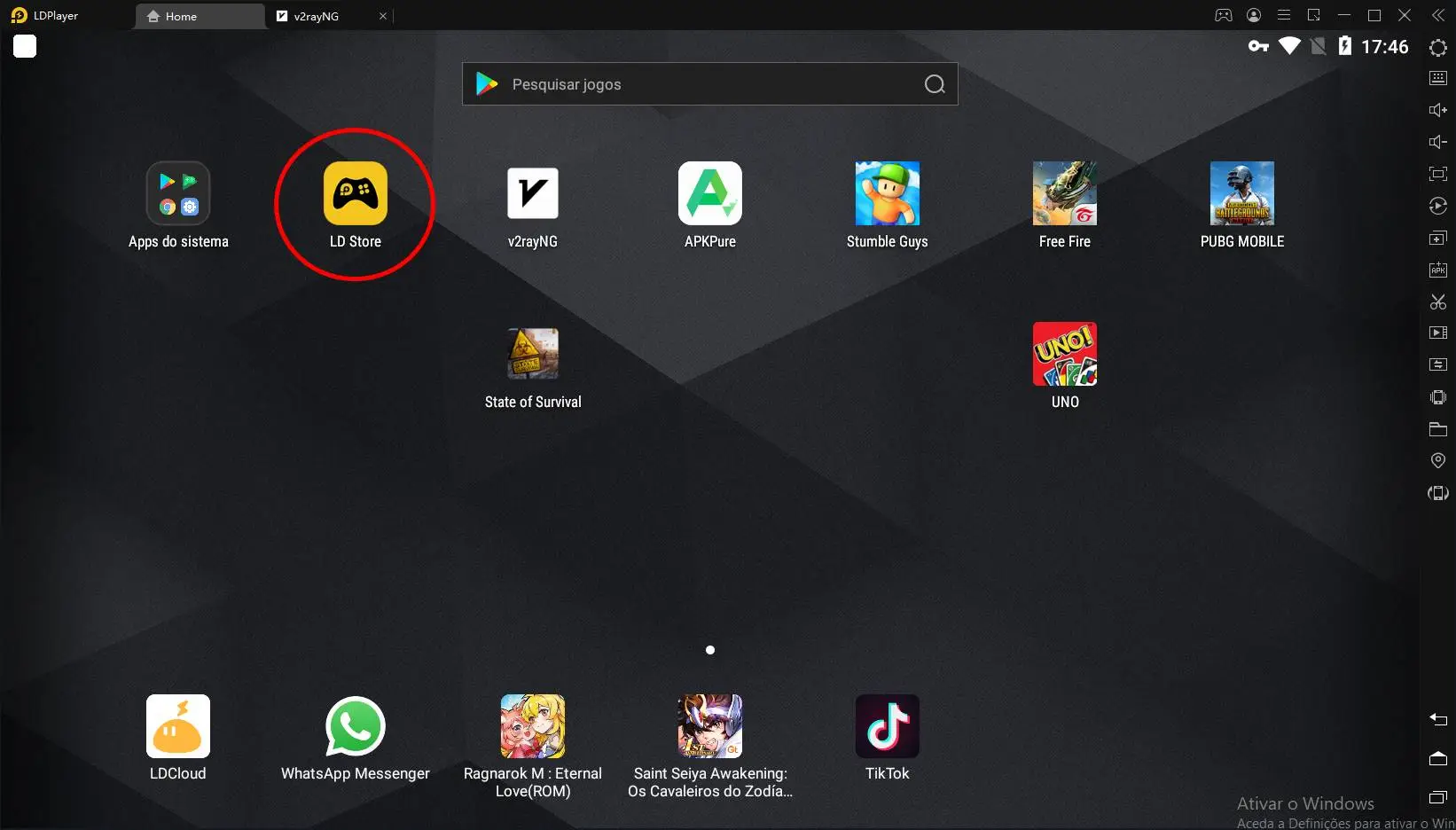
Task: Click the Wi-Fi status icon
Action: pos(1289,46)
